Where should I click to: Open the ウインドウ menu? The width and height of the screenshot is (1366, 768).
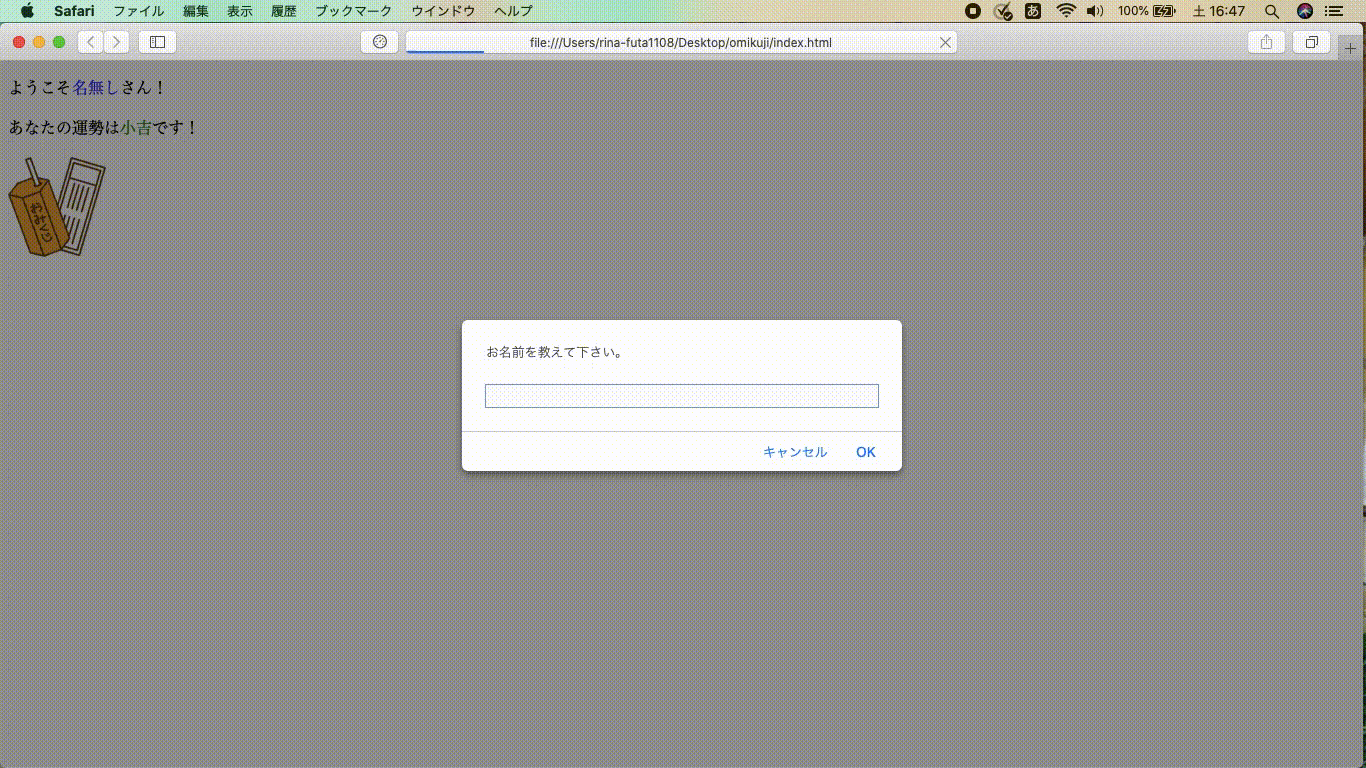click(443, 11)
